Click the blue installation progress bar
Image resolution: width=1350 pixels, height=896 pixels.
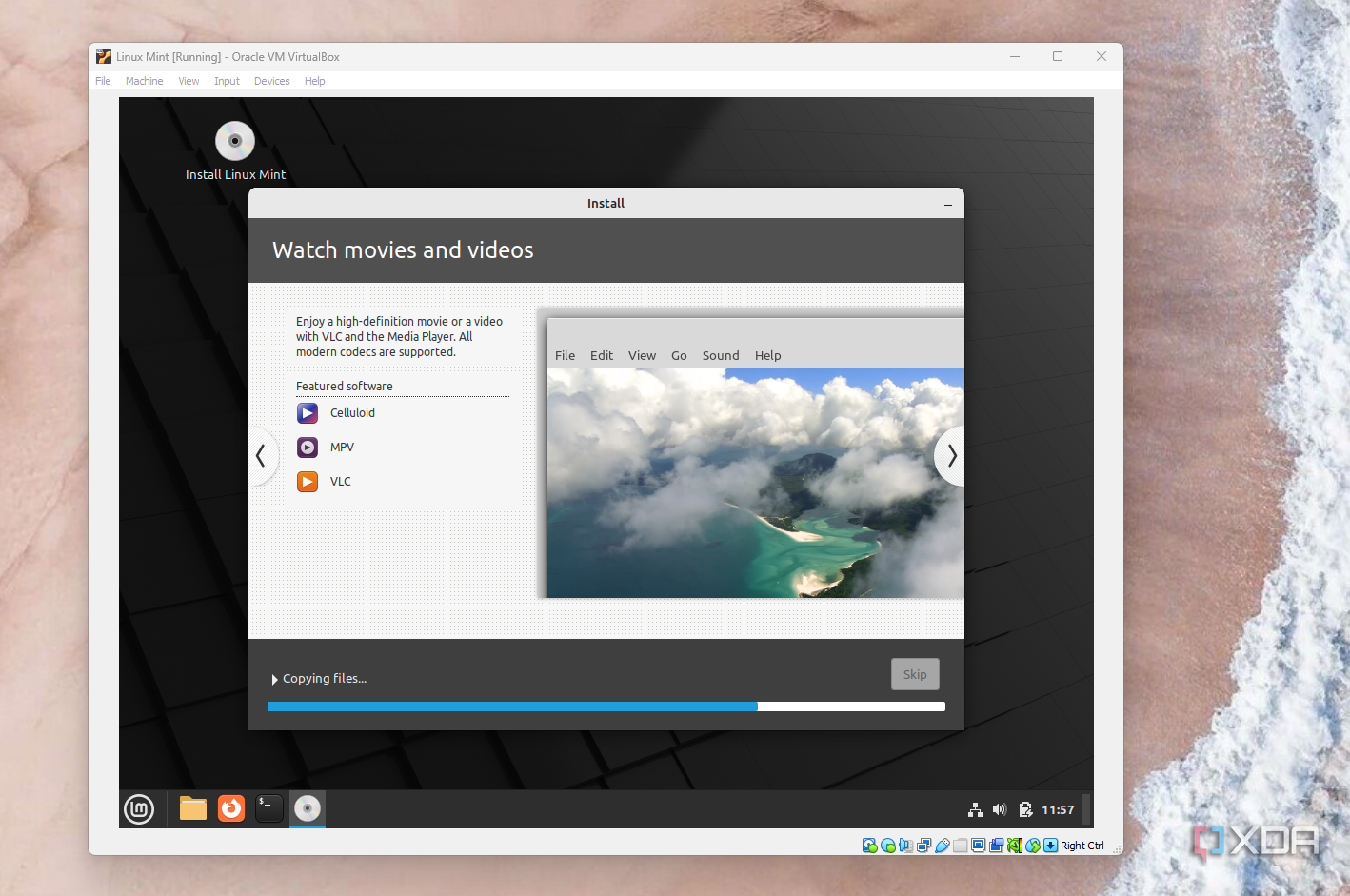point(512,707)
